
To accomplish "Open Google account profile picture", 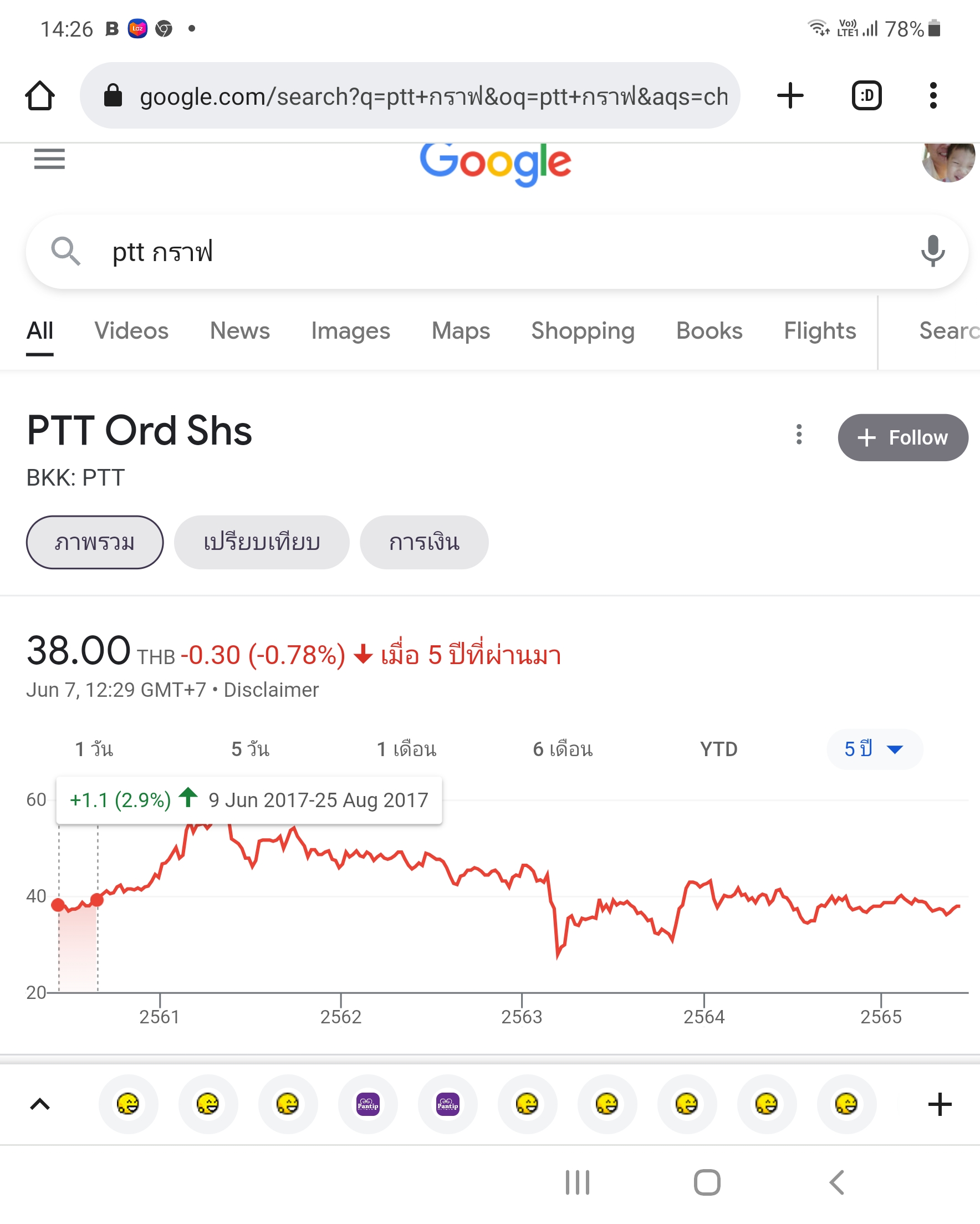I will [949, 162].
